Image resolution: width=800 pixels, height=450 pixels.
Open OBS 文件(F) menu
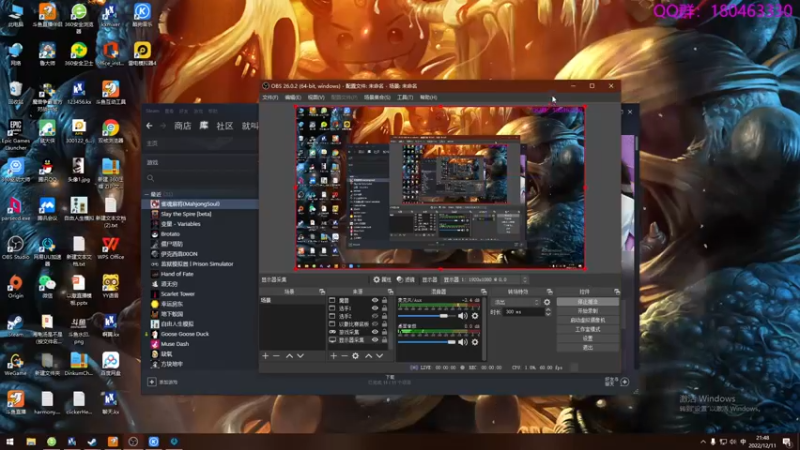pyautogui.click(x=270, y=97)
